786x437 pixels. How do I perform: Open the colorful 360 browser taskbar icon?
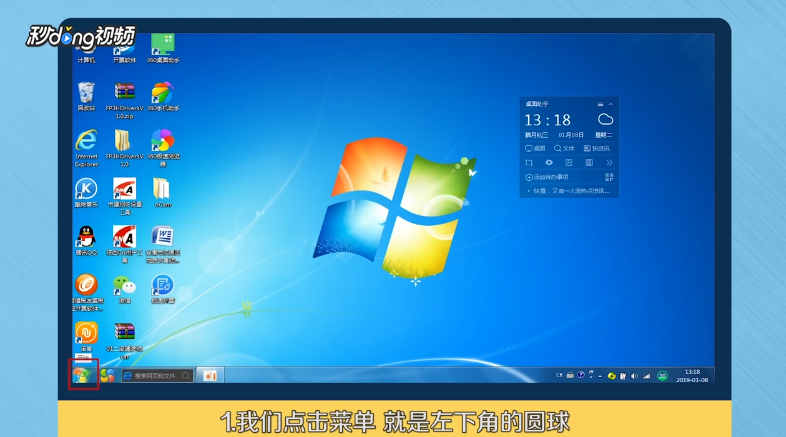pyautogui.click(x=107, y=375)
